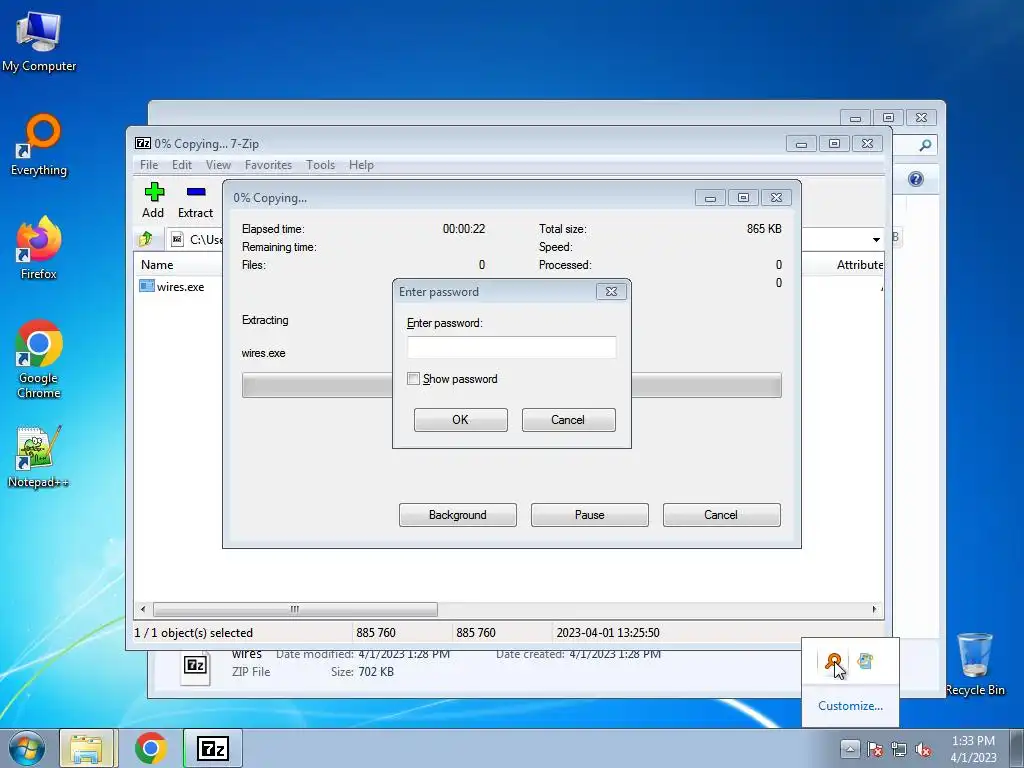The image size is (1024, 768).
Task: Open My Computer desktop icon
Action: pos(39,40)
